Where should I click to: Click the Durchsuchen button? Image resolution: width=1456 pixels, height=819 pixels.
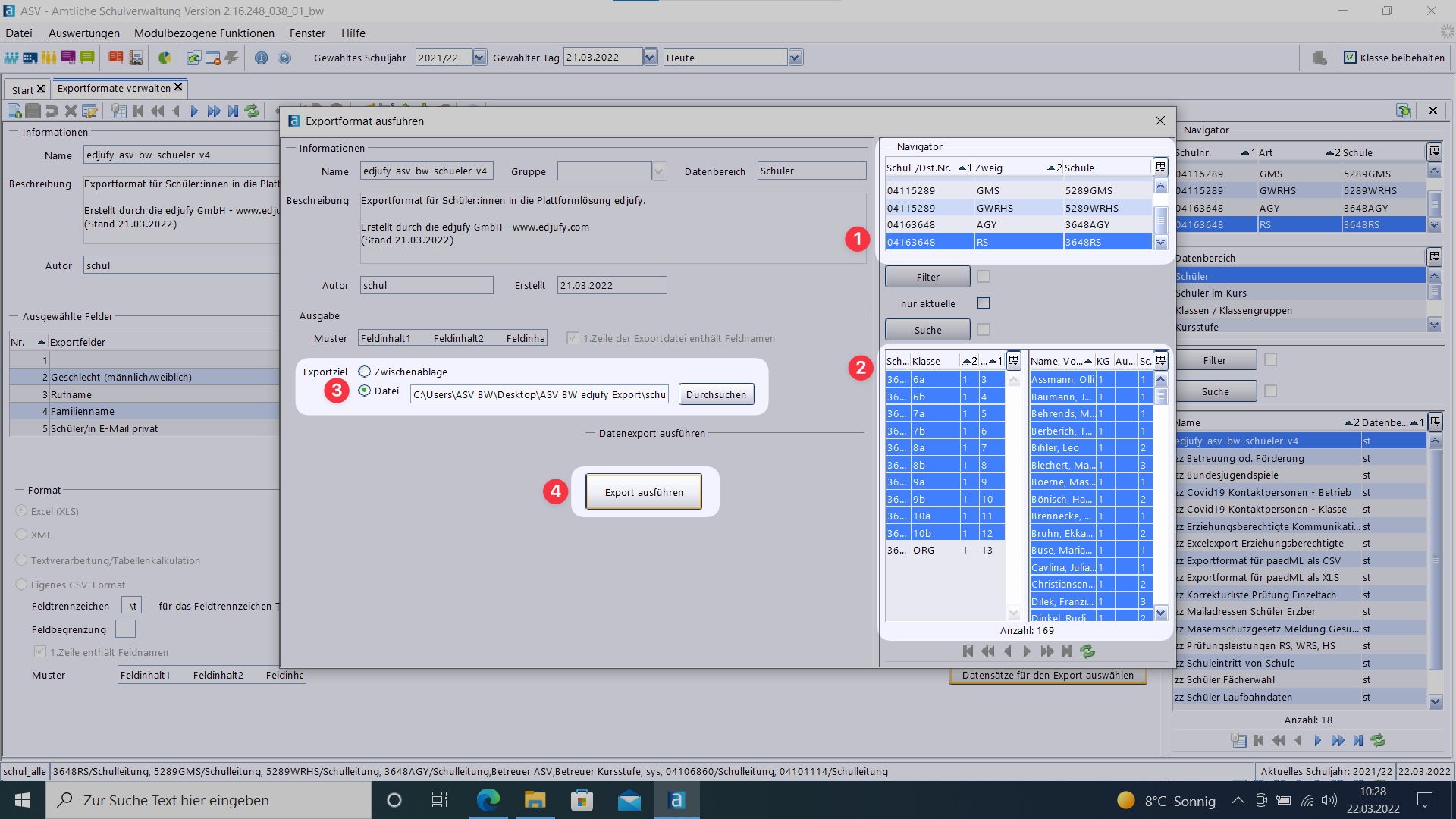point(716,394)
